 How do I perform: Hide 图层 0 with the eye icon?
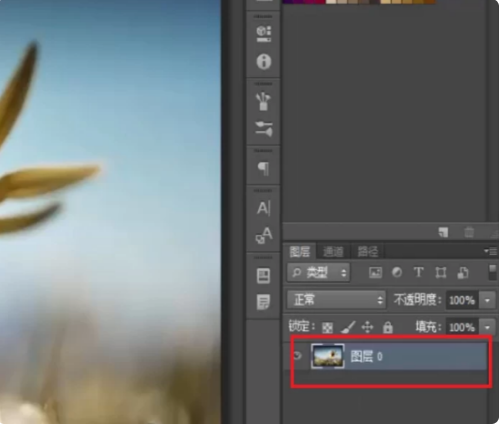click(297, 356)
